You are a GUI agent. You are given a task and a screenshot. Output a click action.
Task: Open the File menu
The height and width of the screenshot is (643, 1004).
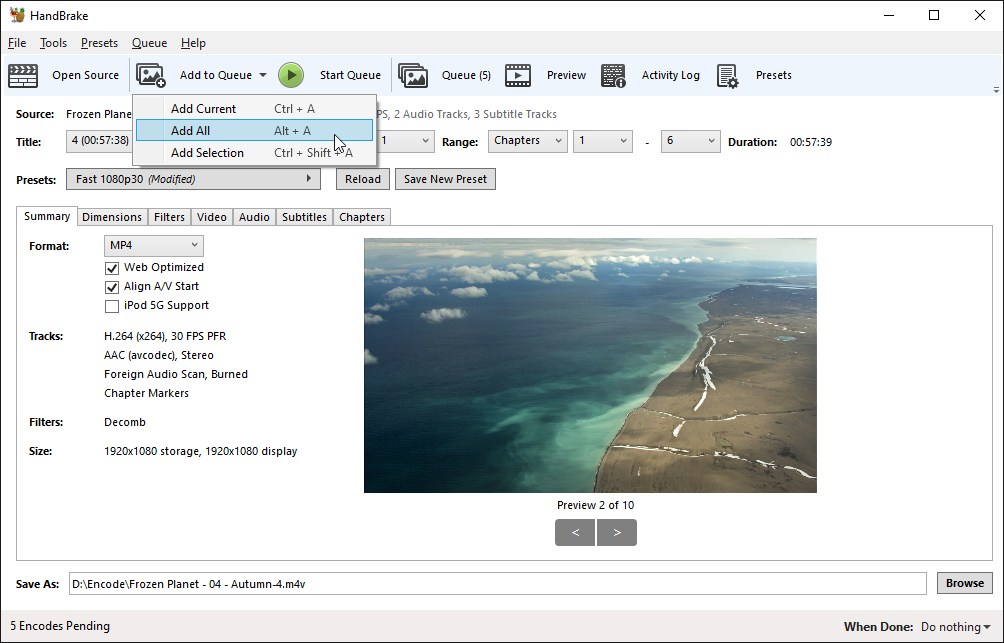click(x=17, y=43)
